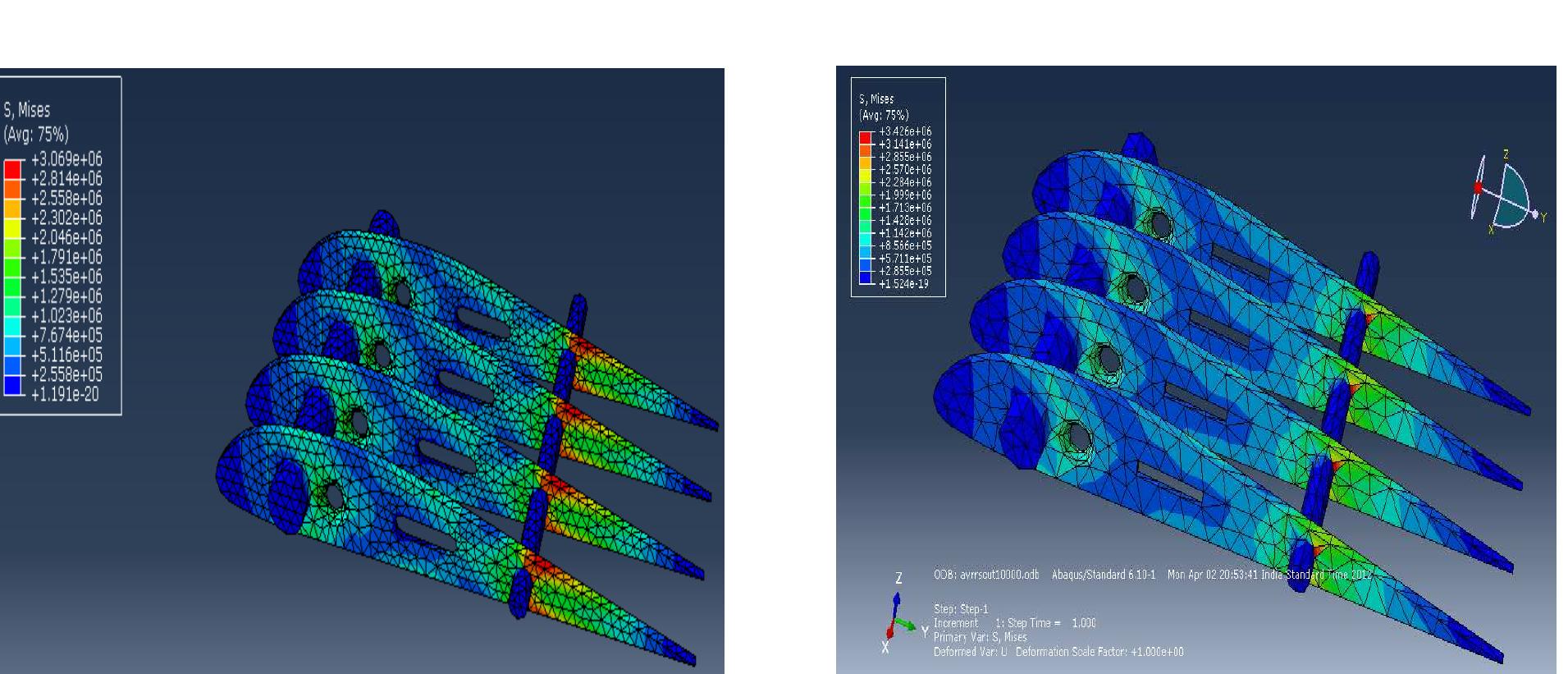Click legend value +2.284e+06

coord(905,182)
